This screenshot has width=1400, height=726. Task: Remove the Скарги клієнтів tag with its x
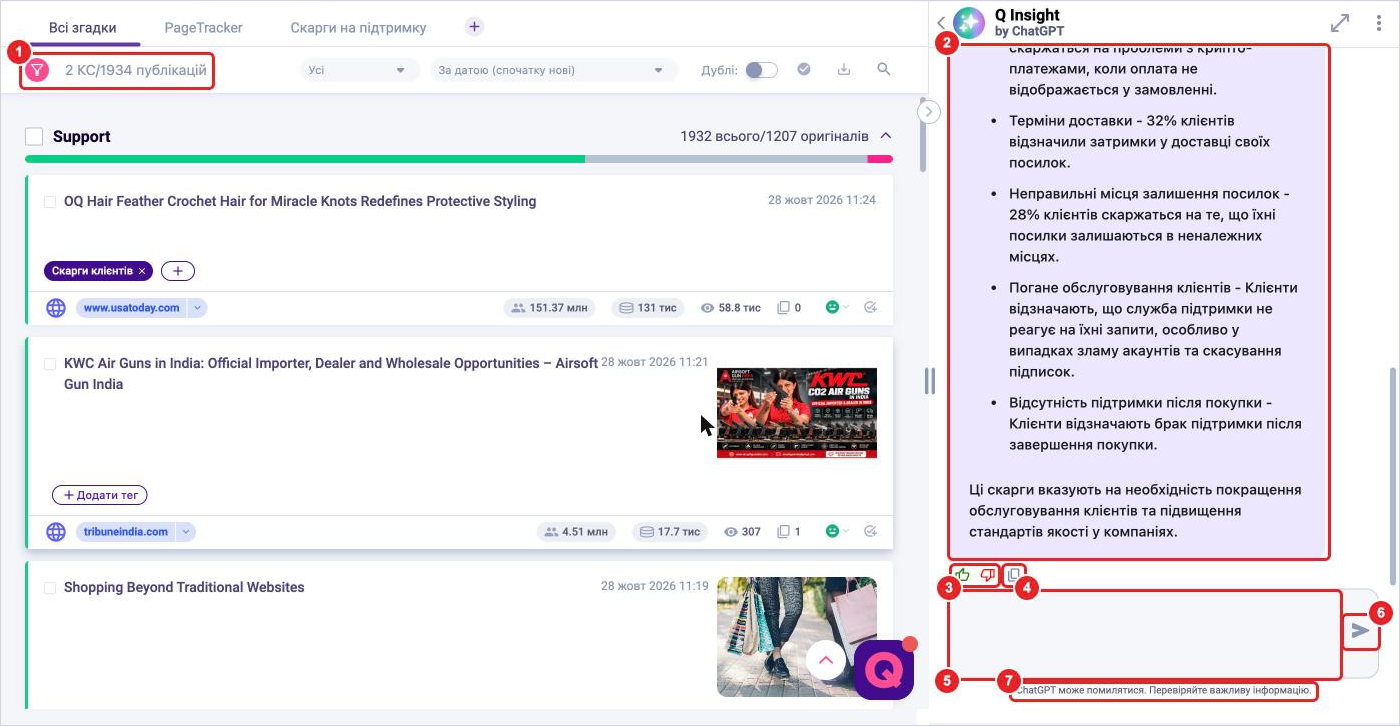143,271
